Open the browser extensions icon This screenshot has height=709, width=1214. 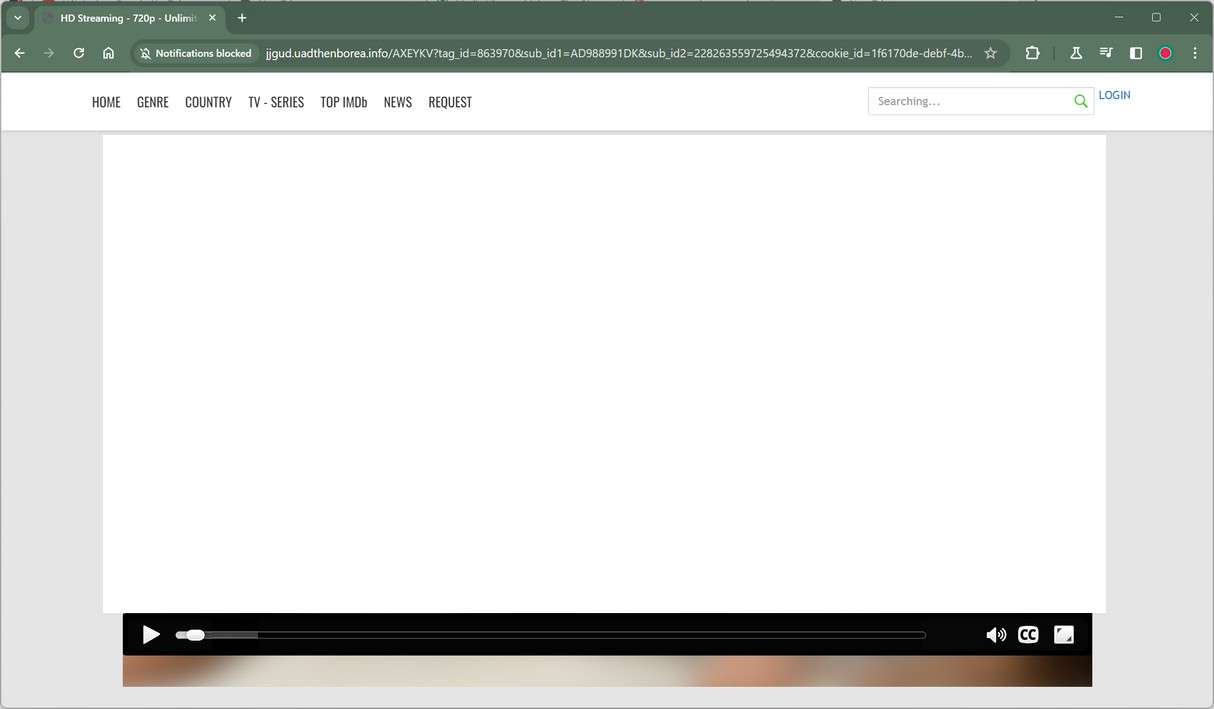tap(1031, 53)
